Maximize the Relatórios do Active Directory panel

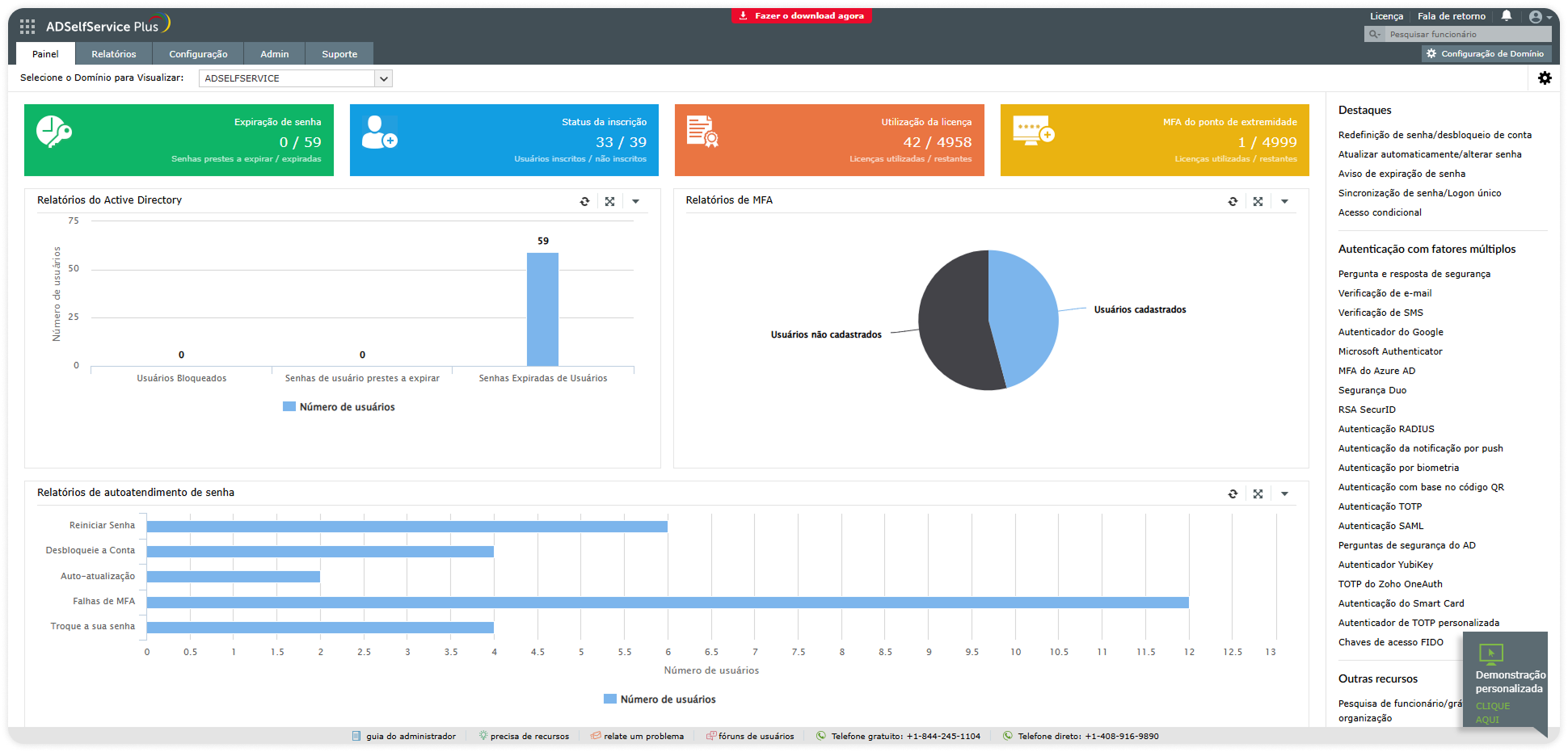tap(610, 202)
